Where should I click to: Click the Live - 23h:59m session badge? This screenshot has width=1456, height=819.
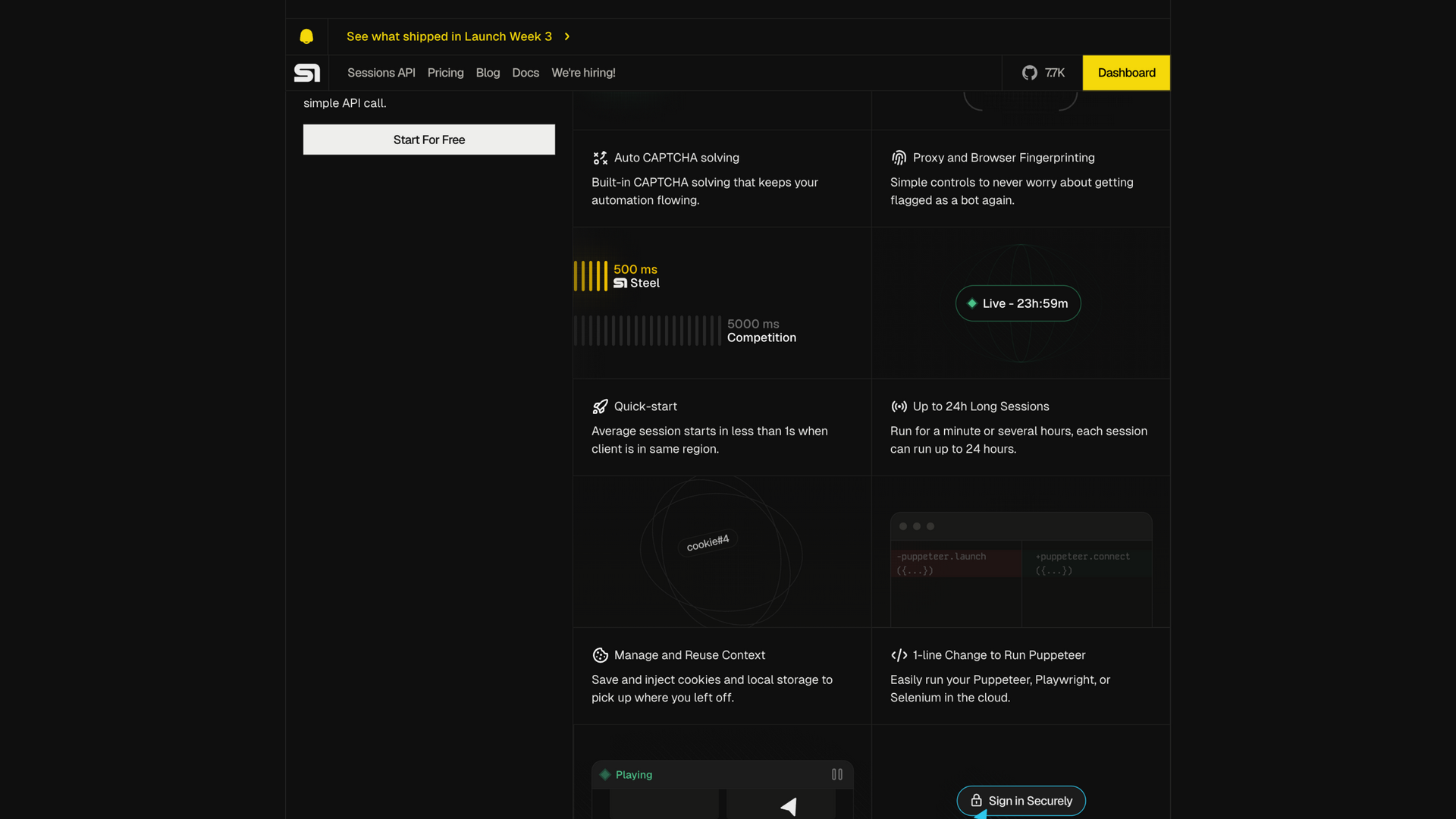pyautogui.click(x=1018, y=303)
